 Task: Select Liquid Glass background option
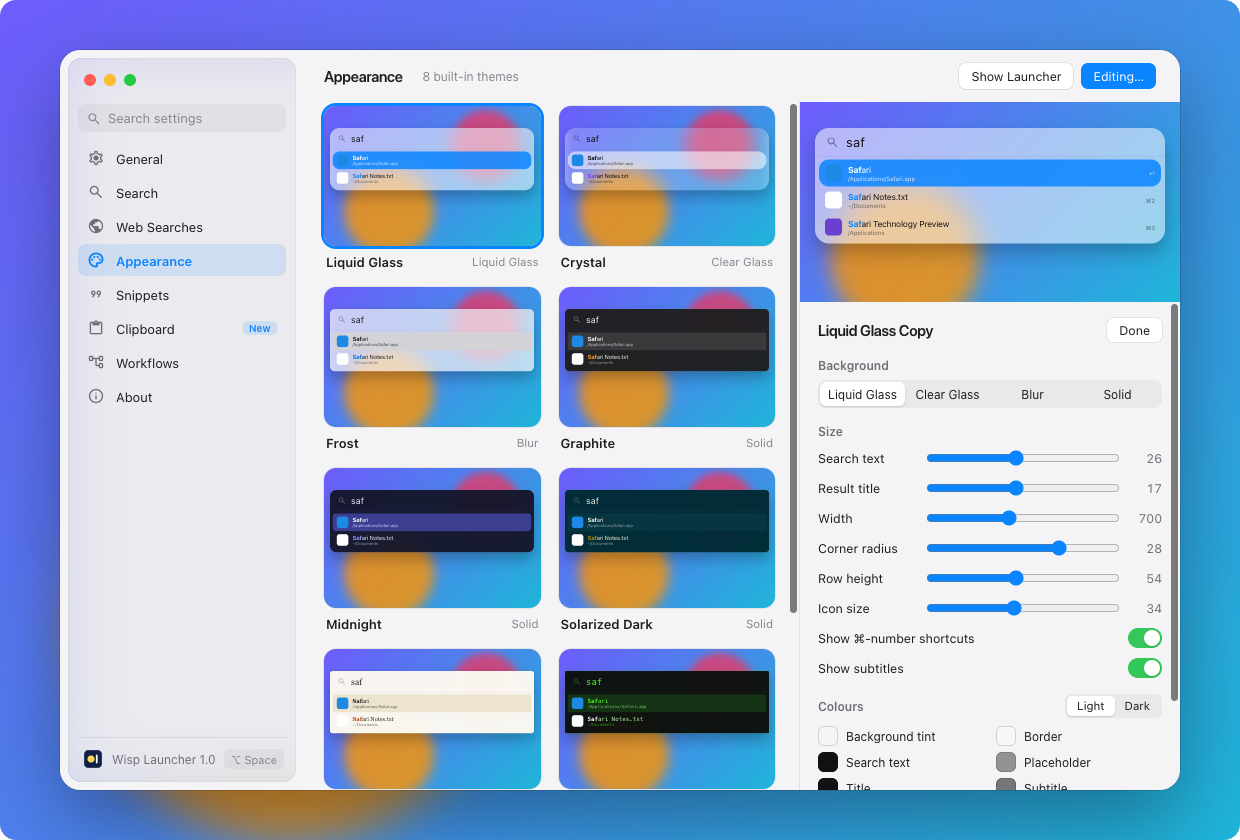(x=862, y=394)
